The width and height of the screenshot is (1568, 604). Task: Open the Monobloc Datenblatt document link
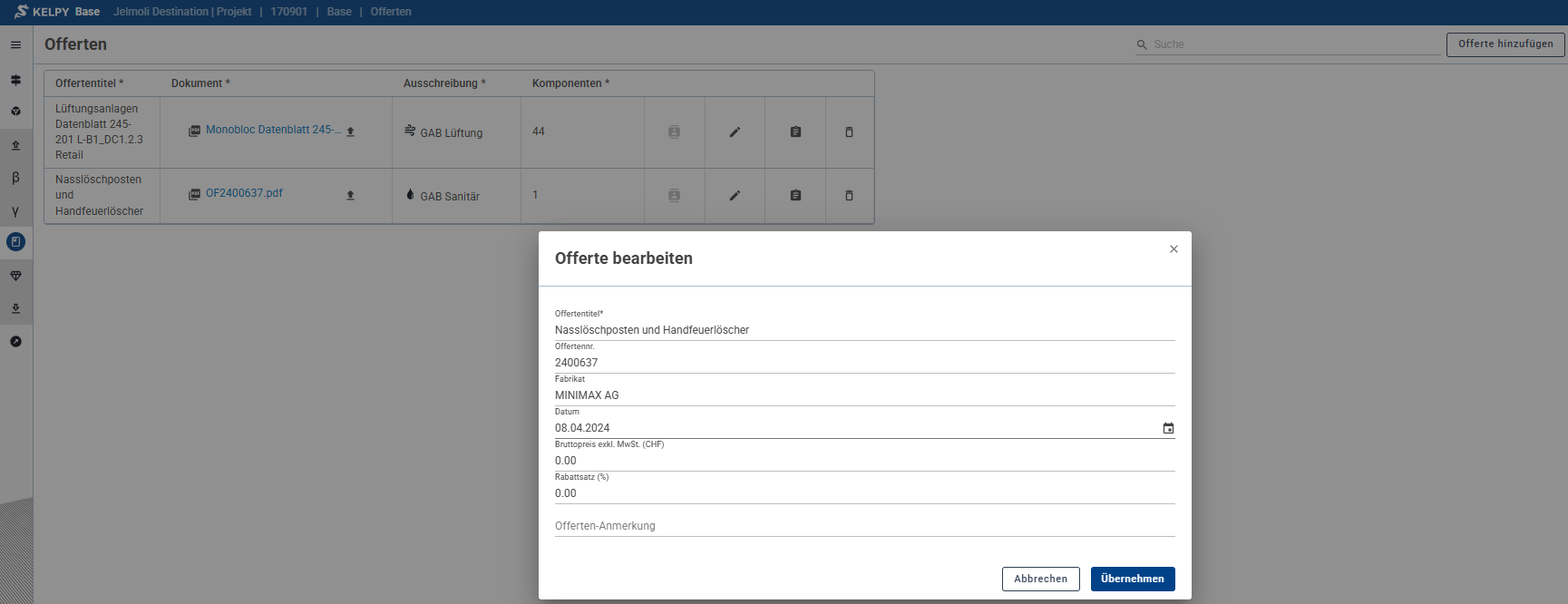[x=273, y=130]
